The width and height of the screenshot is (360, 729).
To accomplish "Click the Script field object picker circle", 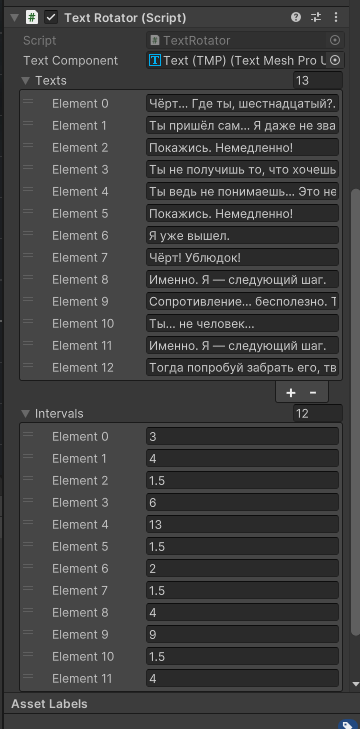I will 335,40.
